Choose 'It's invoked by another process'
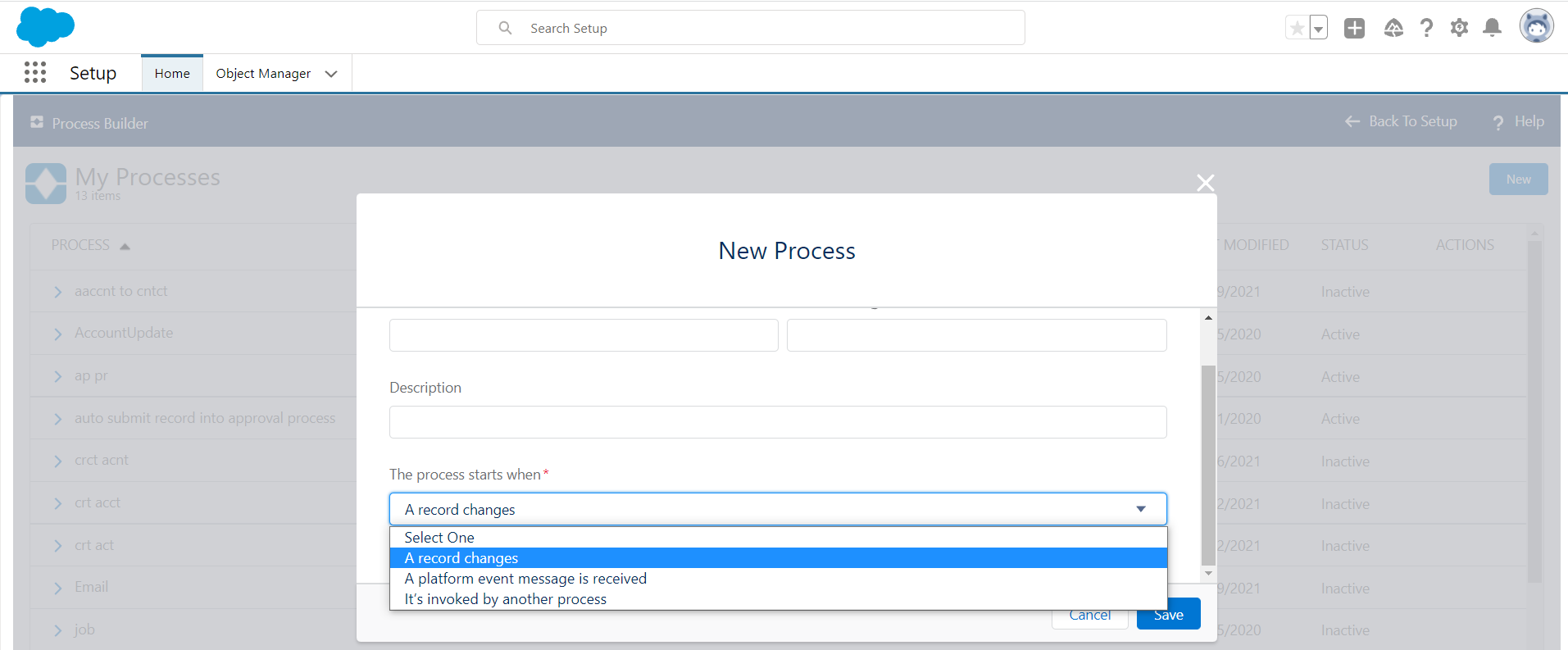This screenshot has height=650, width=1568. tap(505, 599)
